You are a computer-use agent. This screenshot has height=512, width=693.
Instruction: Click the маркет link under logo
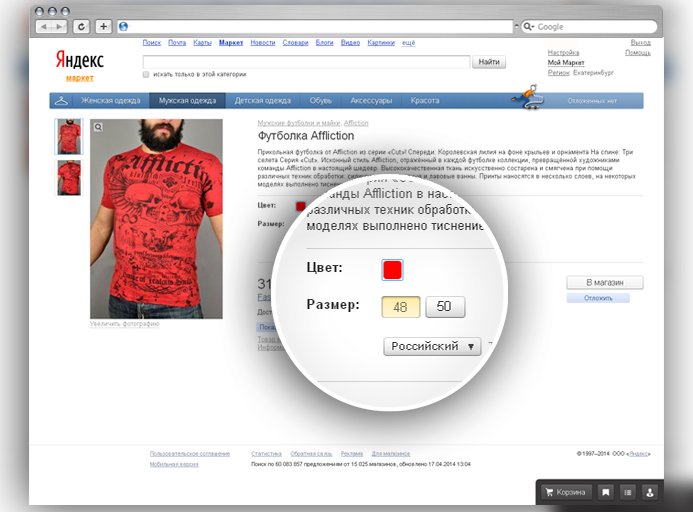(80, 78)
